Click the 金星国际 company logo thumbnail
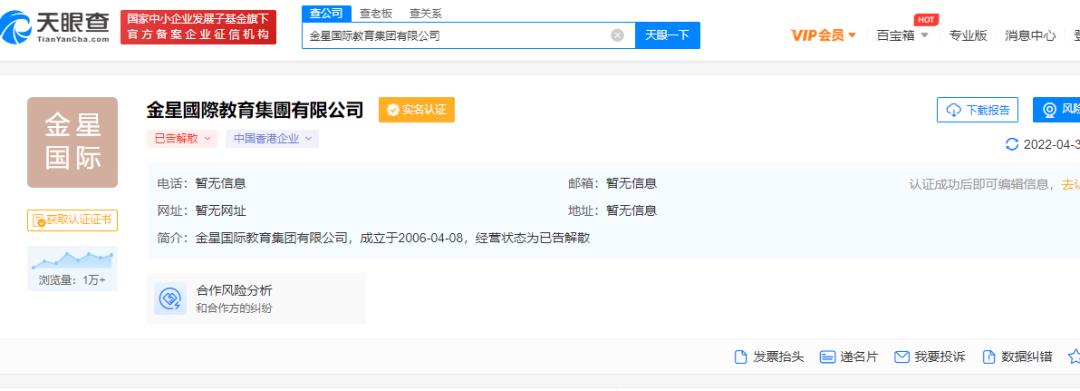Screen dimensions: 1080x391 [x=72, y=142]
